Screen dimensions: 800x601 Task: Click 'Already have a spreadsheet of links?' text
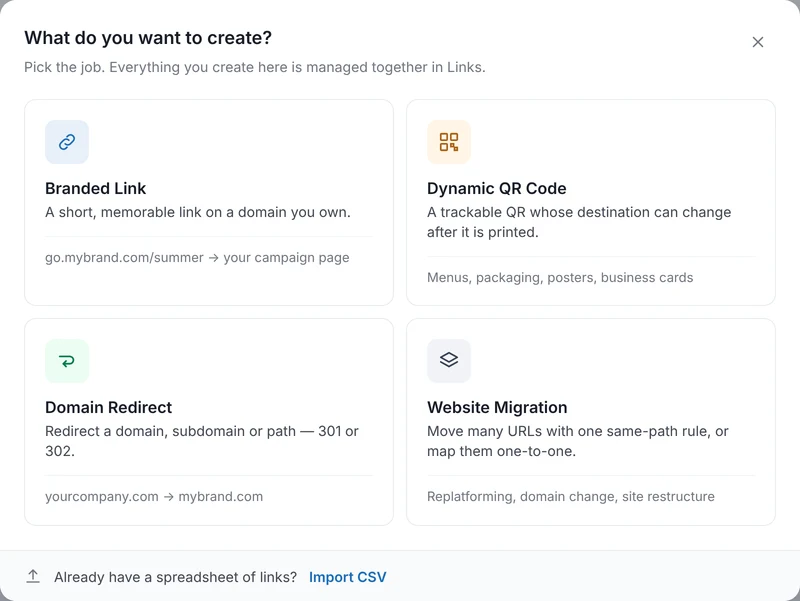click(x=176, y=577)
